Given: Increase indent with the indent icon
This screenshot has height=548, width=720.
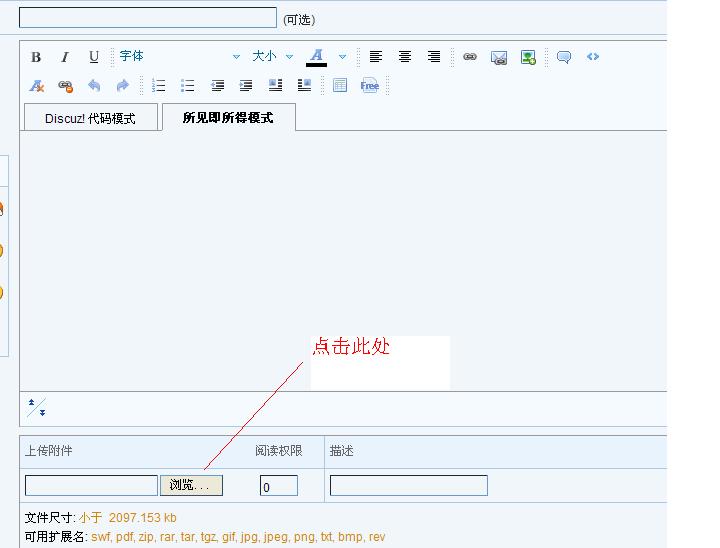Looking at the screenshot, I should coord(246,85).
